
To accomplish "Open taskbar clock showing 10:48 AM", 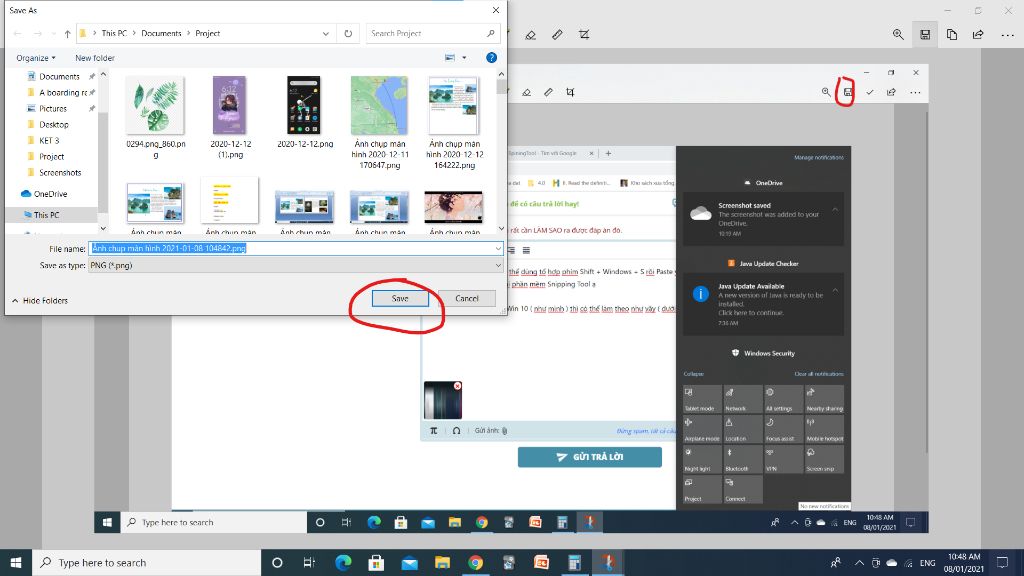I will point(964,562).
